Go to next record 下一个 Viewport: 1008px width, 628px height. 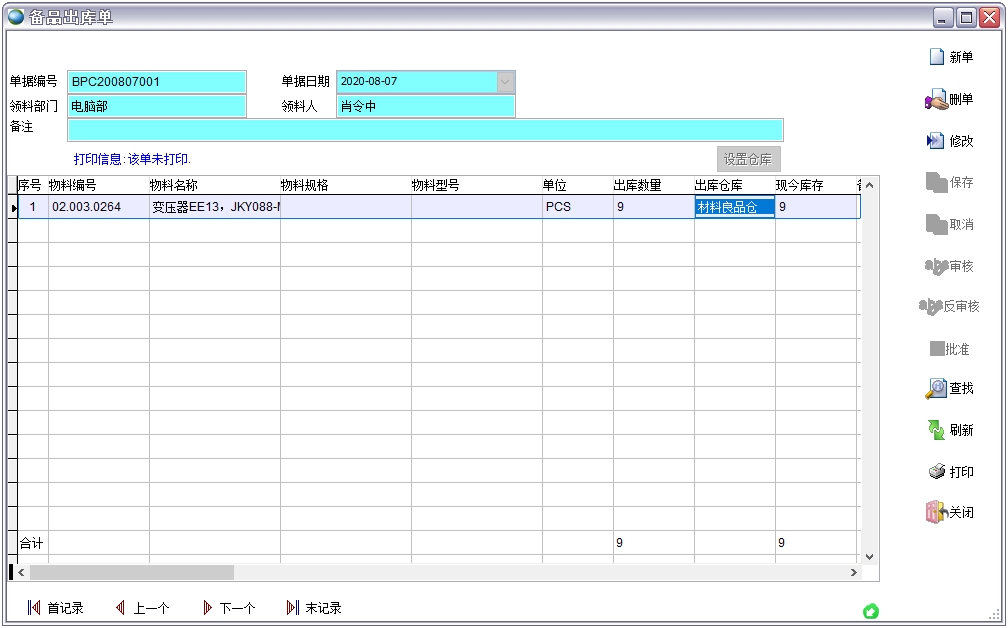[207, 608]
